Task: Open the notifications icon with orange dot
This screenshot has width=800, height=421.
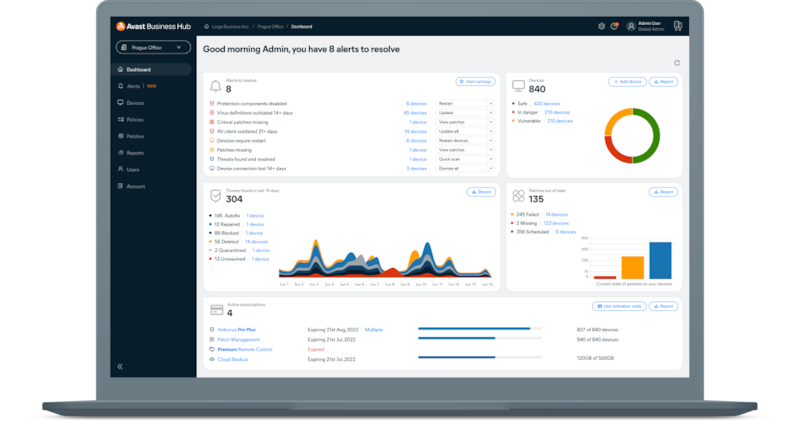Action: 614,26
